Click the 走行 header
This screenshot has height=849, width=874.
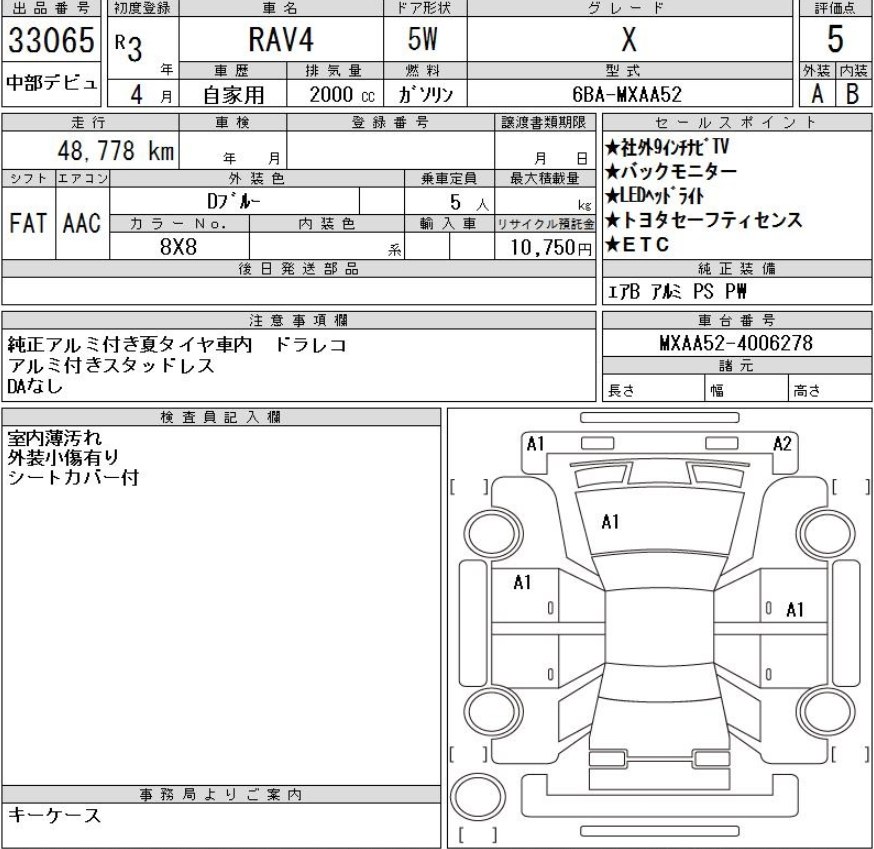tap(88, 122)
